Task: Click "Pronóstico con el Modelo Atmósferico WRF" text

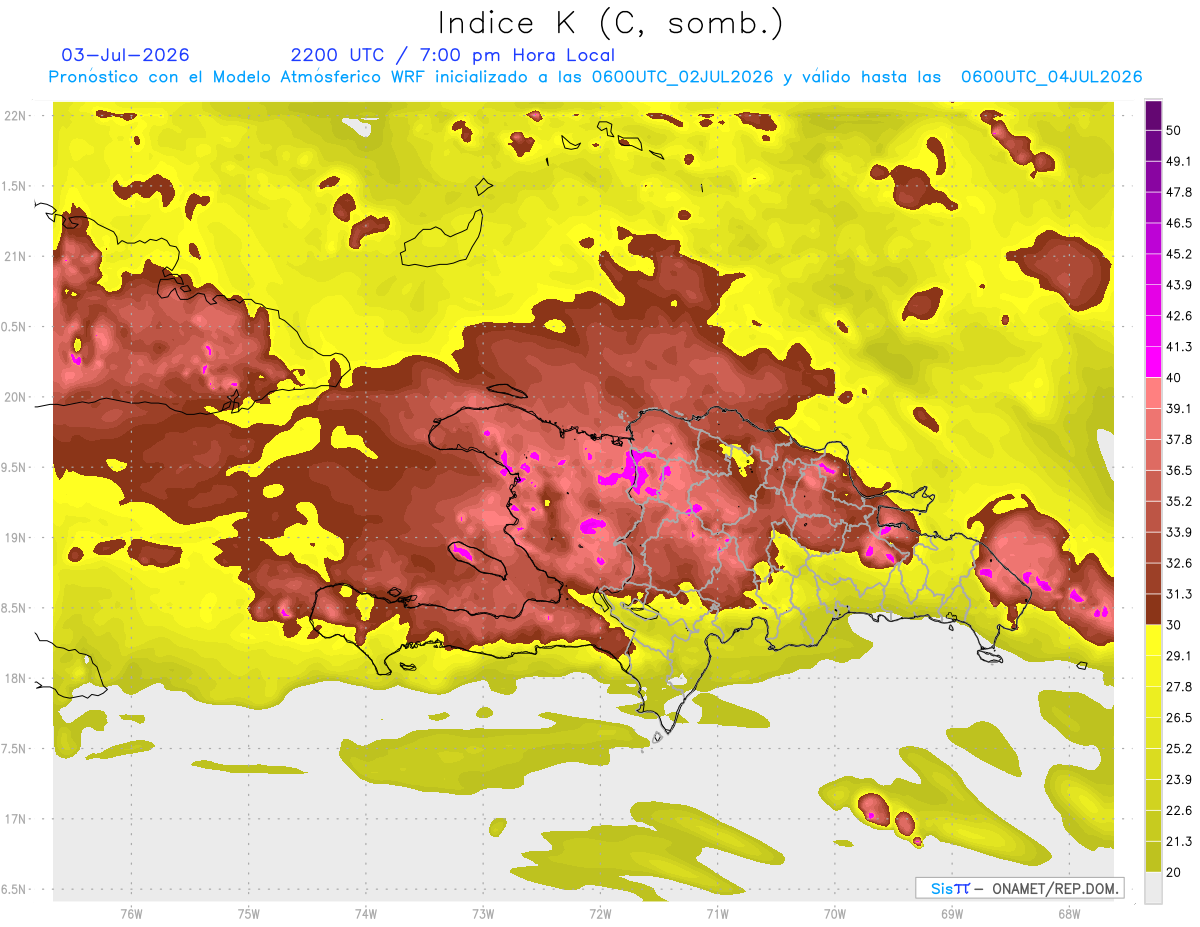Action: [239, 77]
